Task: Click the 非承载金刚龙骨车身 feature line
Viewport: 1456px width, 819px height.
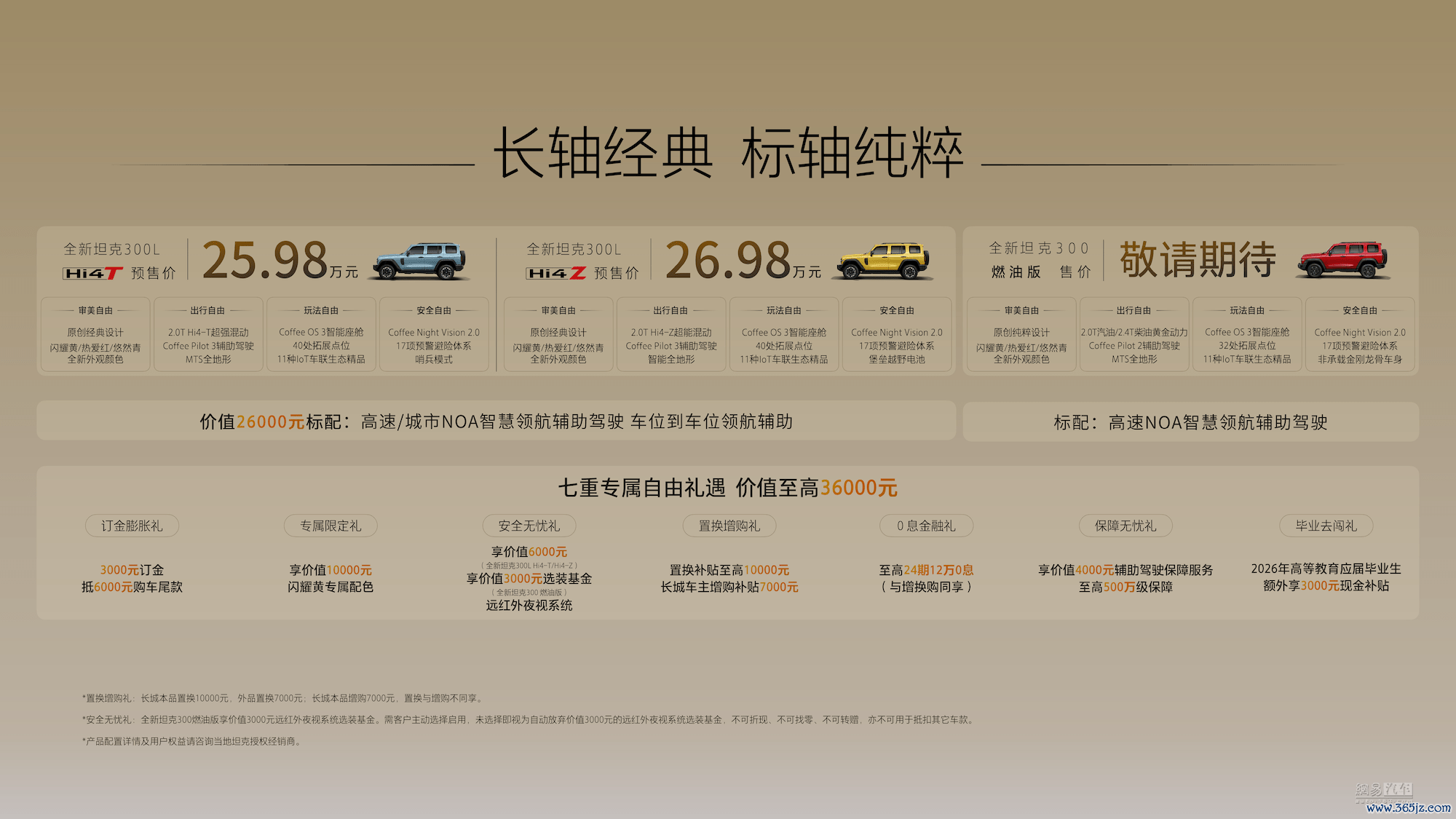Action: (1360, 360)
